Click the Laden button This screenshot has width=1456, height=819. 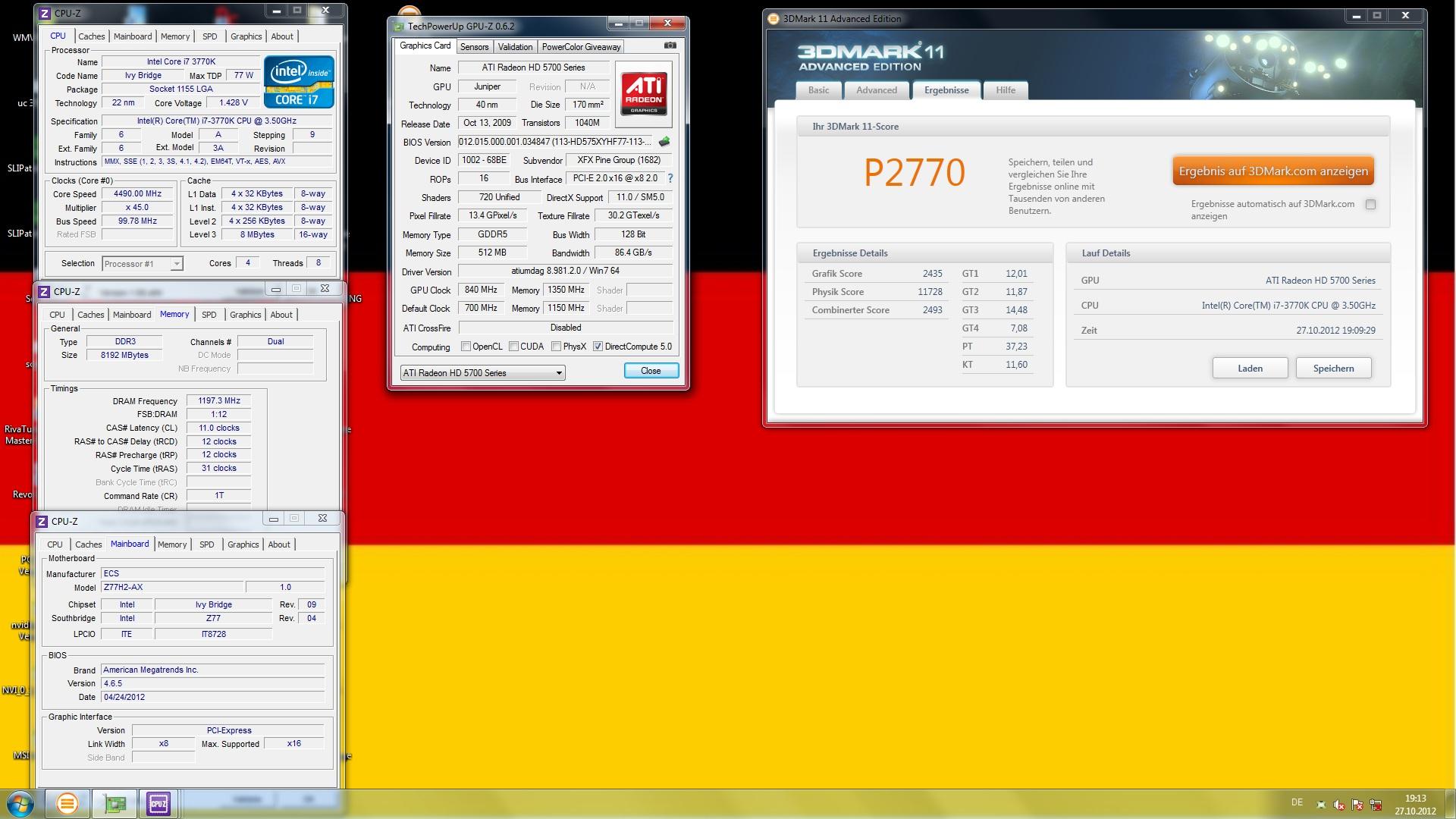click(x=1250, y=369)
